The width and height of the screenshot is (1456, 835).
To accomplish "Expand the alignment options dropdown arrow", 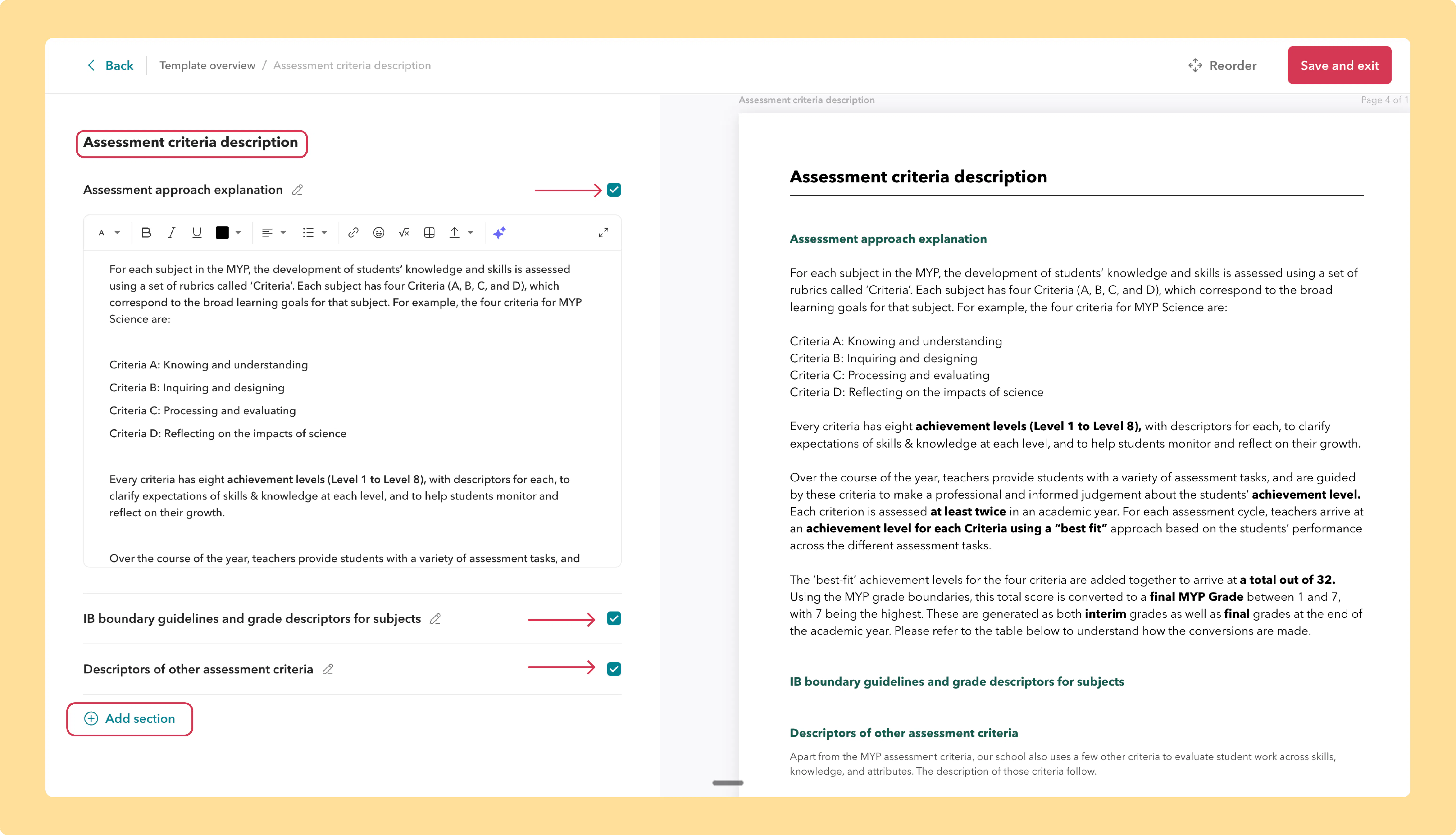I will point(283,233).
